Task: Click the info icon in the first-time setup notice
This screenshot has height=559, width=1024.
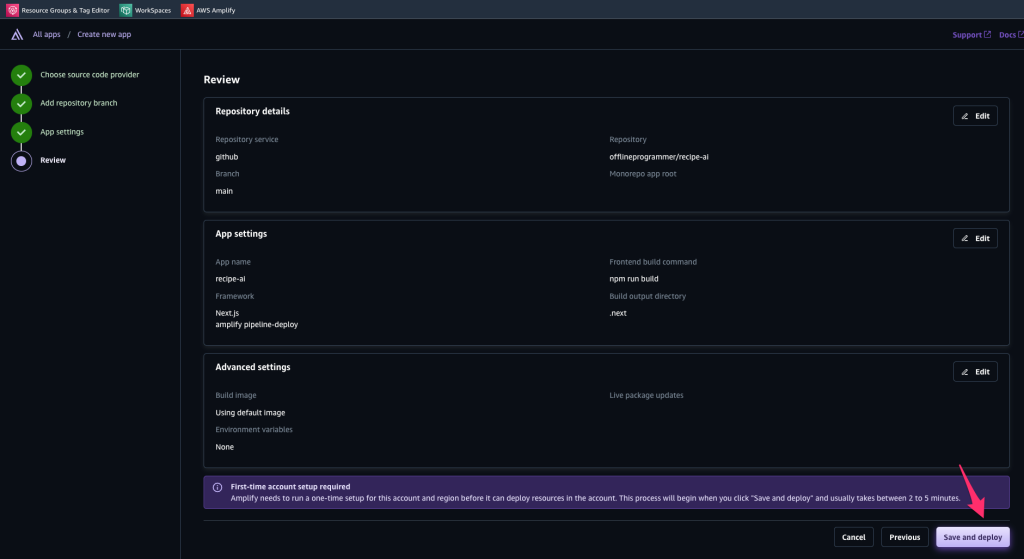Action: (x=217, y=487)
